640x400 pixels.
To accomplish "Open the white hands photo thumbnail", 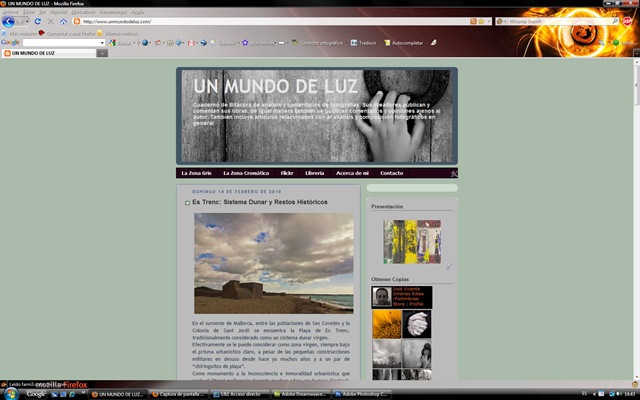I will click(417, 324).
